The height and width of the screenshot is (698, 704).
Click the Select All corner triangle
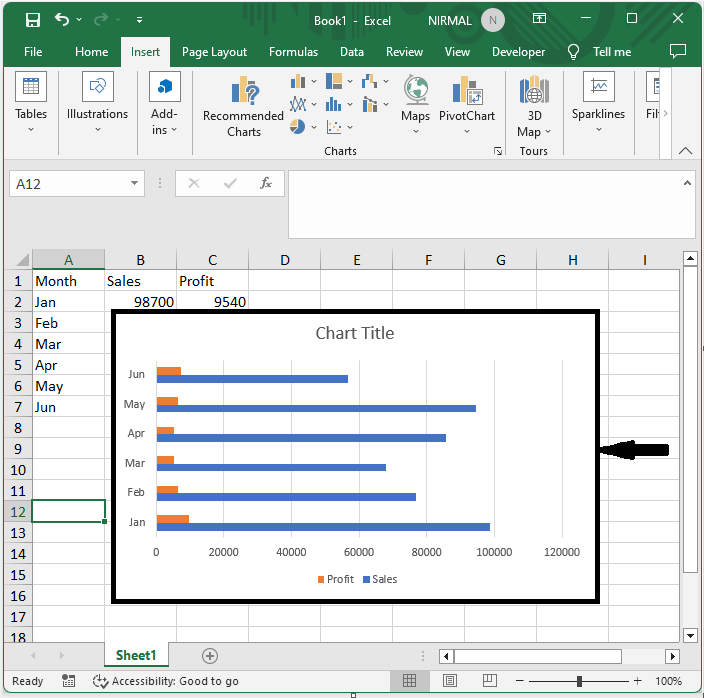(22, 259)
